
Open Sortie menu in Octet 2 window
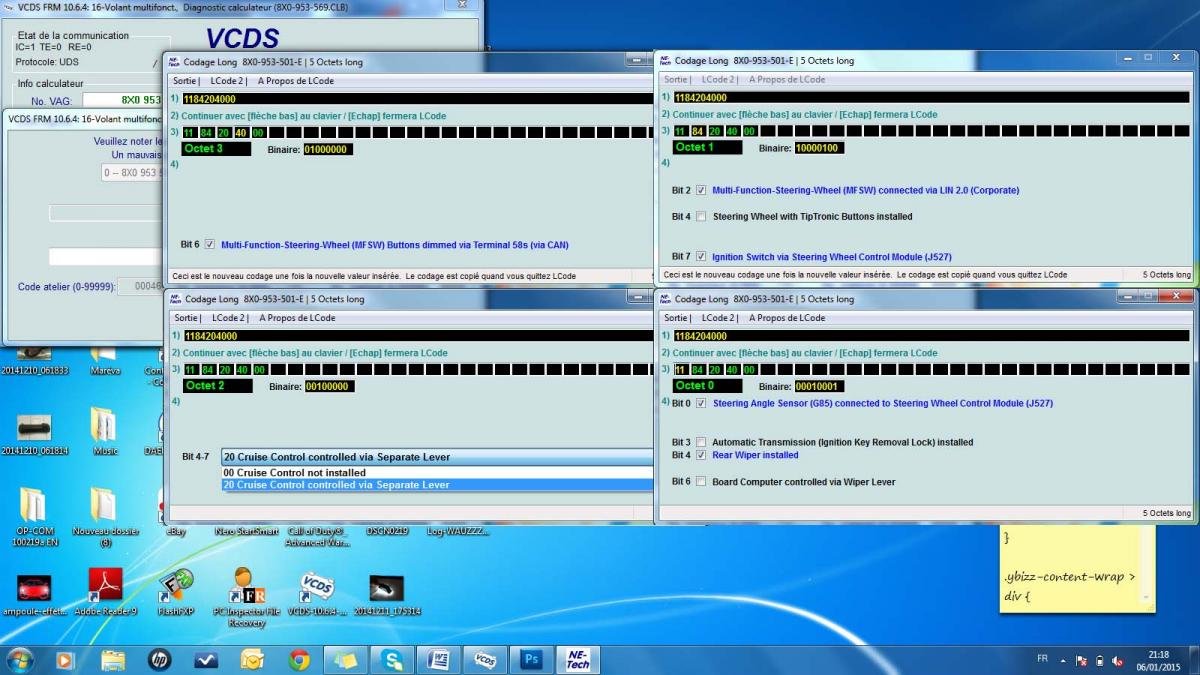click(x=186, y=318)
